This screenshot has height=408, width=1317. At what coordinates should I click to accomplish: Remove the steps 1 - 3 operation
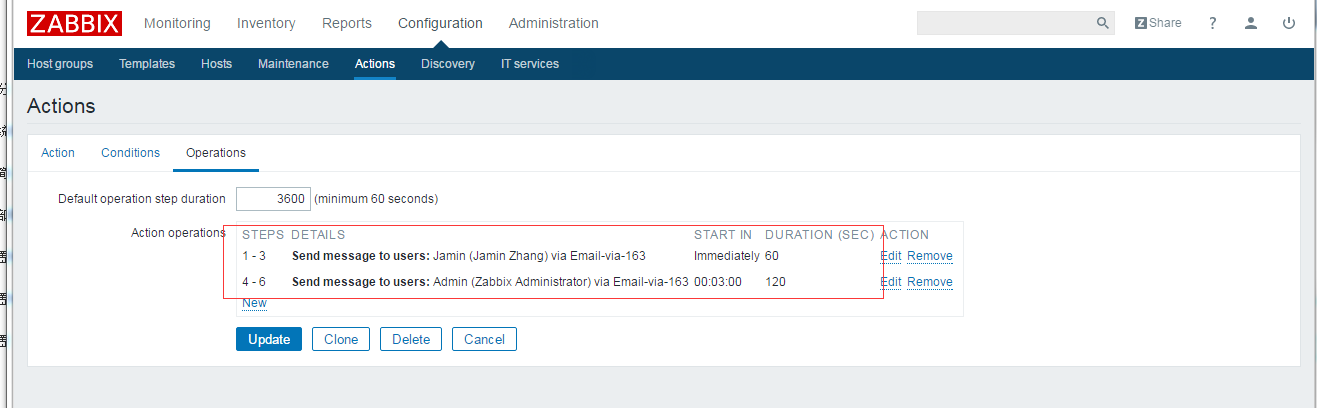tap(930, 256)
